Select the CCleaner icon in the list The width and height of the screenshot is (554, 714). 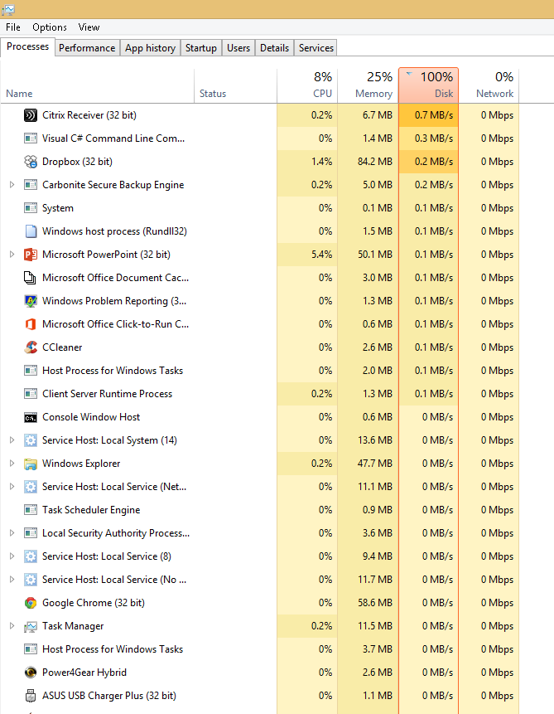[x=30, y=347]
